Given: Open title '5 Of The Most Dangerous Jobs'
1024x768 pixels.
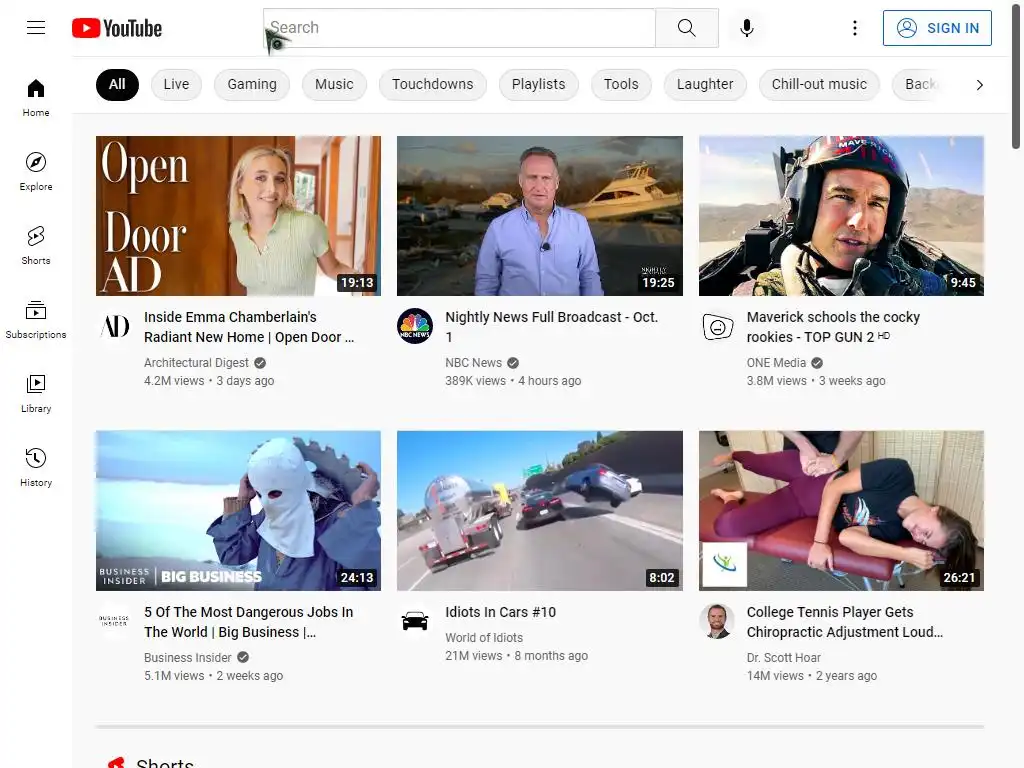Looking at the screenshot, I should point(249,622).
